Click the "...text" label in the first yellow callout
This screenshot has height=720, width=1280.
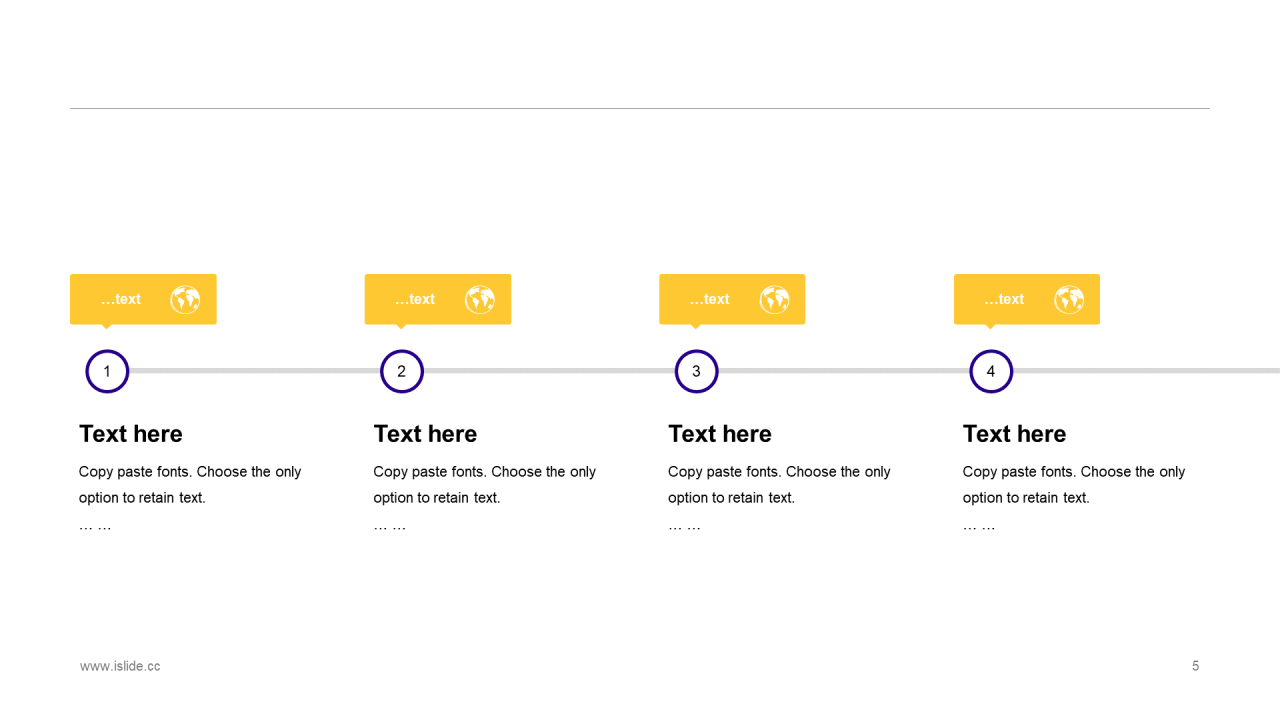121,299
